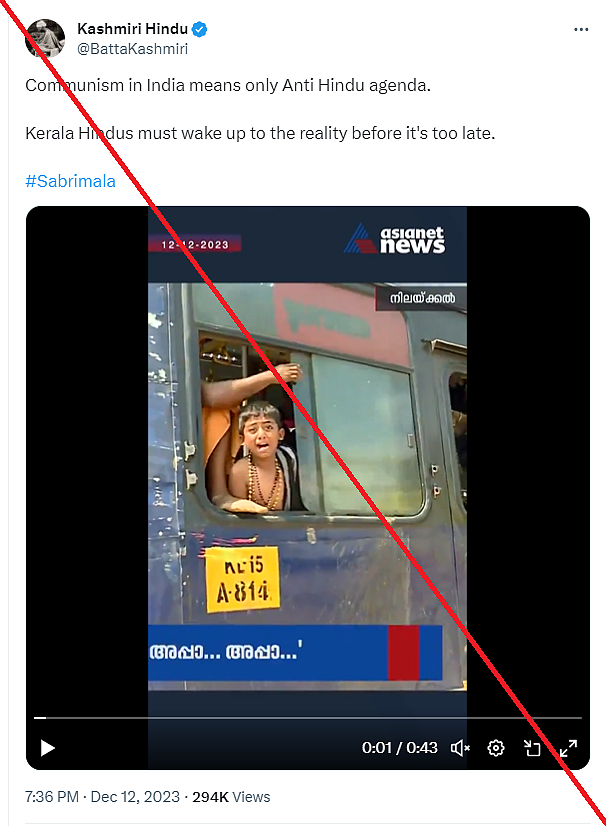Click the video frame showing the bus
This screenshot has width=606, height=826.
coord(307,486)
